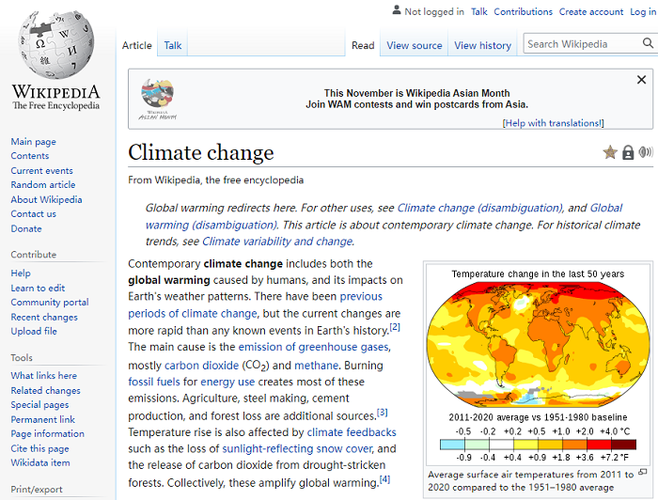Click into the Search Wikipedia field
Viewport: 658px width, 500px height.
(x=580, y=44)
